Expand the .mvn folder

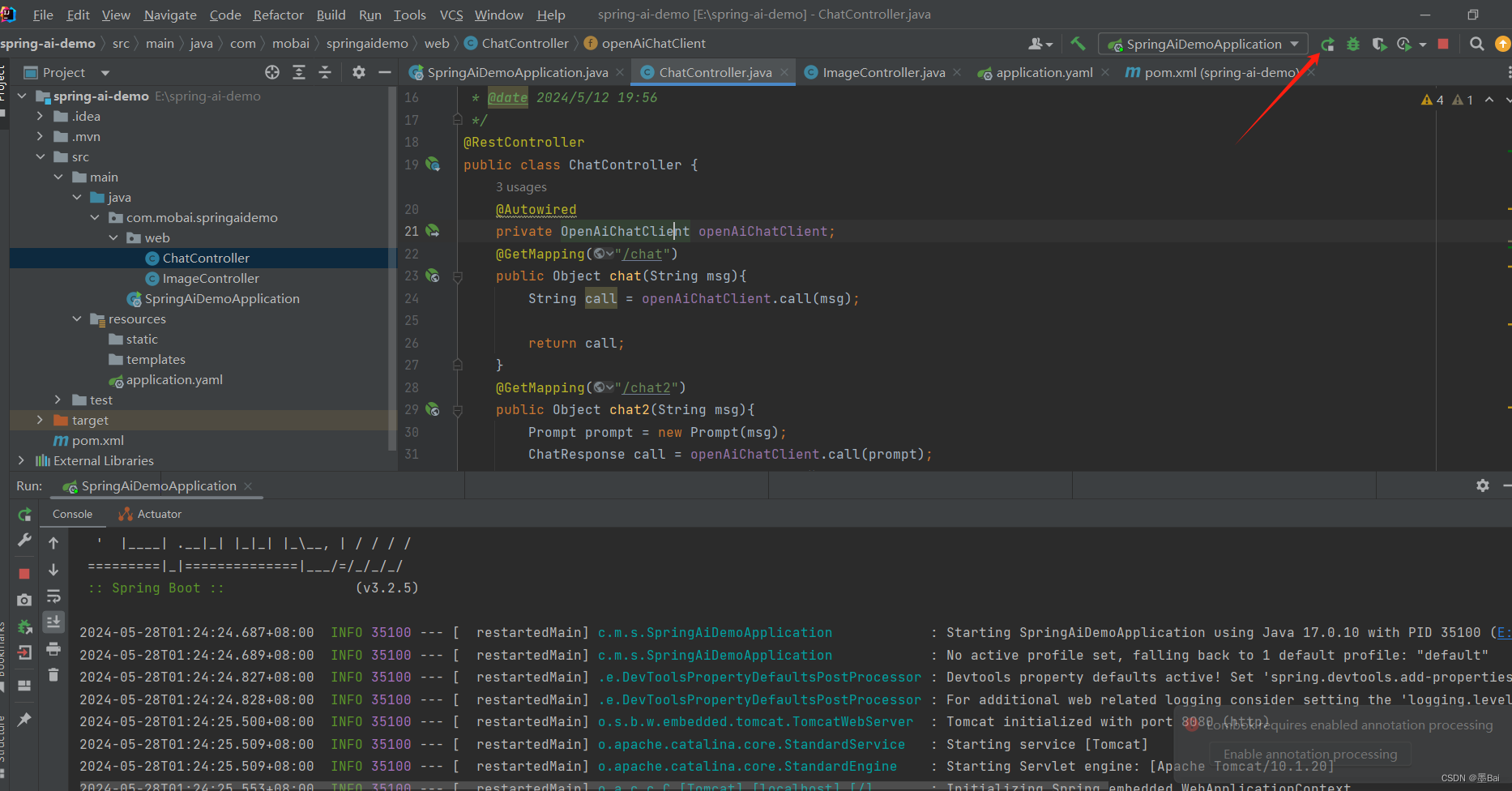[x=40, y=136]
